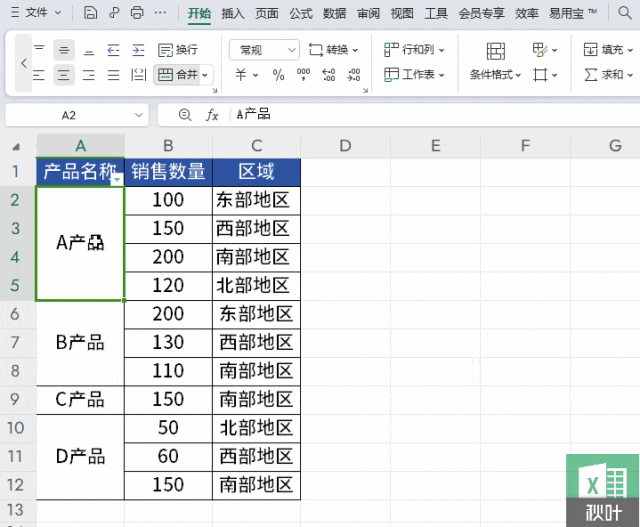Open the more options ellipsis in the top toolbar
The image size is (640, 527).
click(160, 13)
